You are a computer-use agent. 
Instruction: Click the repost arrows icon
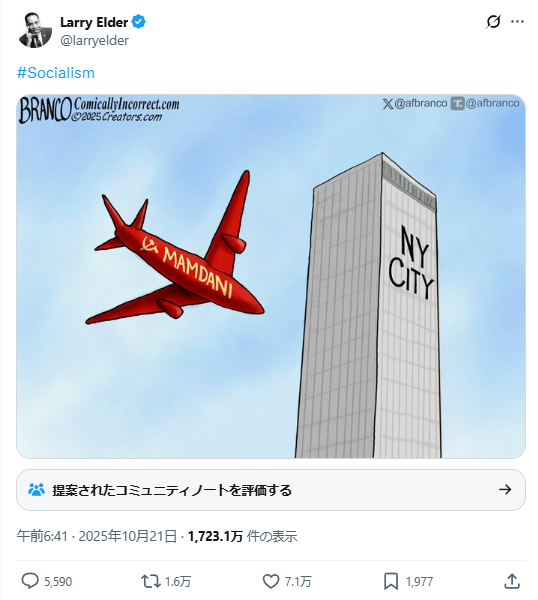pyautogui.click(x=150, y=581)
